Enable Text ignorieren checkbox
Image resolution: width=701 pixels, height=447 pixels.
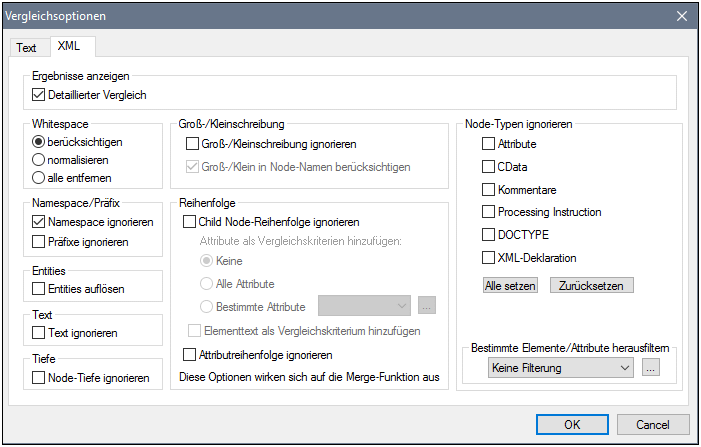pos(40,333)
